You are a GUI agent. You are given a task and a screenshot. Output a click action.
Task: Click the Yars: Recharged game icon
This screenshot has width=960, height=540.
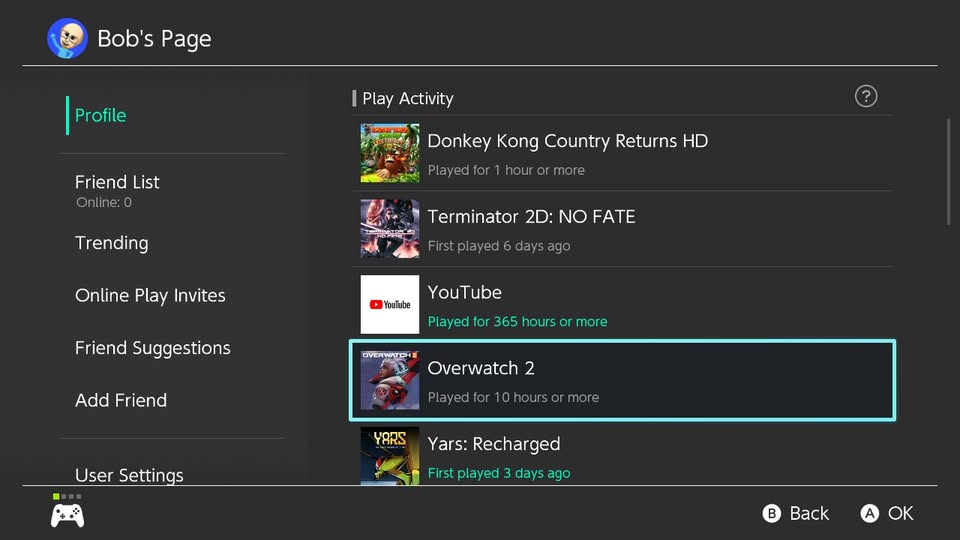pyautogui.click(x=390, y=456)
